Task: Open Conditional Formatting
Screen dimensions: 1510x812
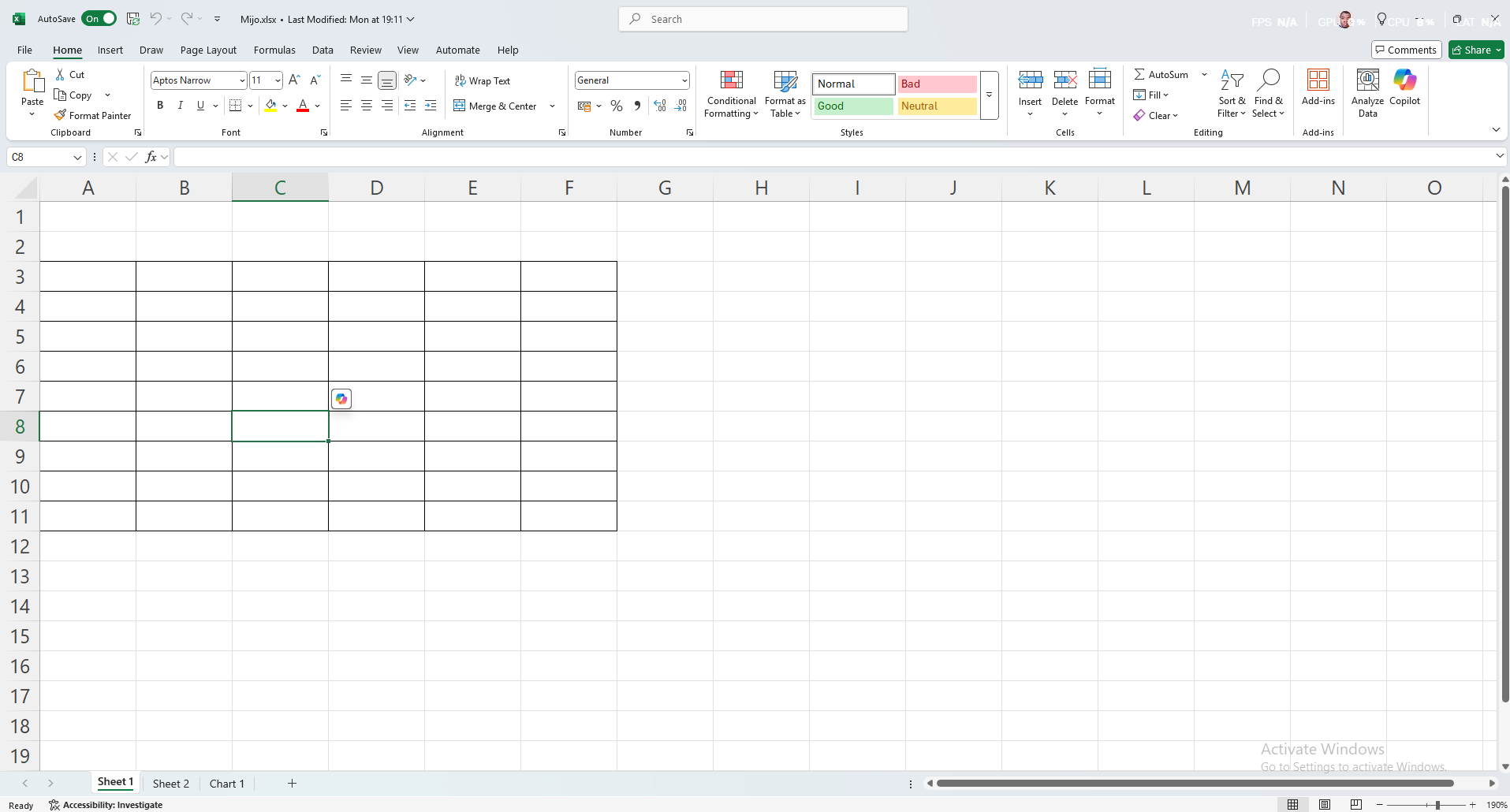Action: tap(731, 94)
